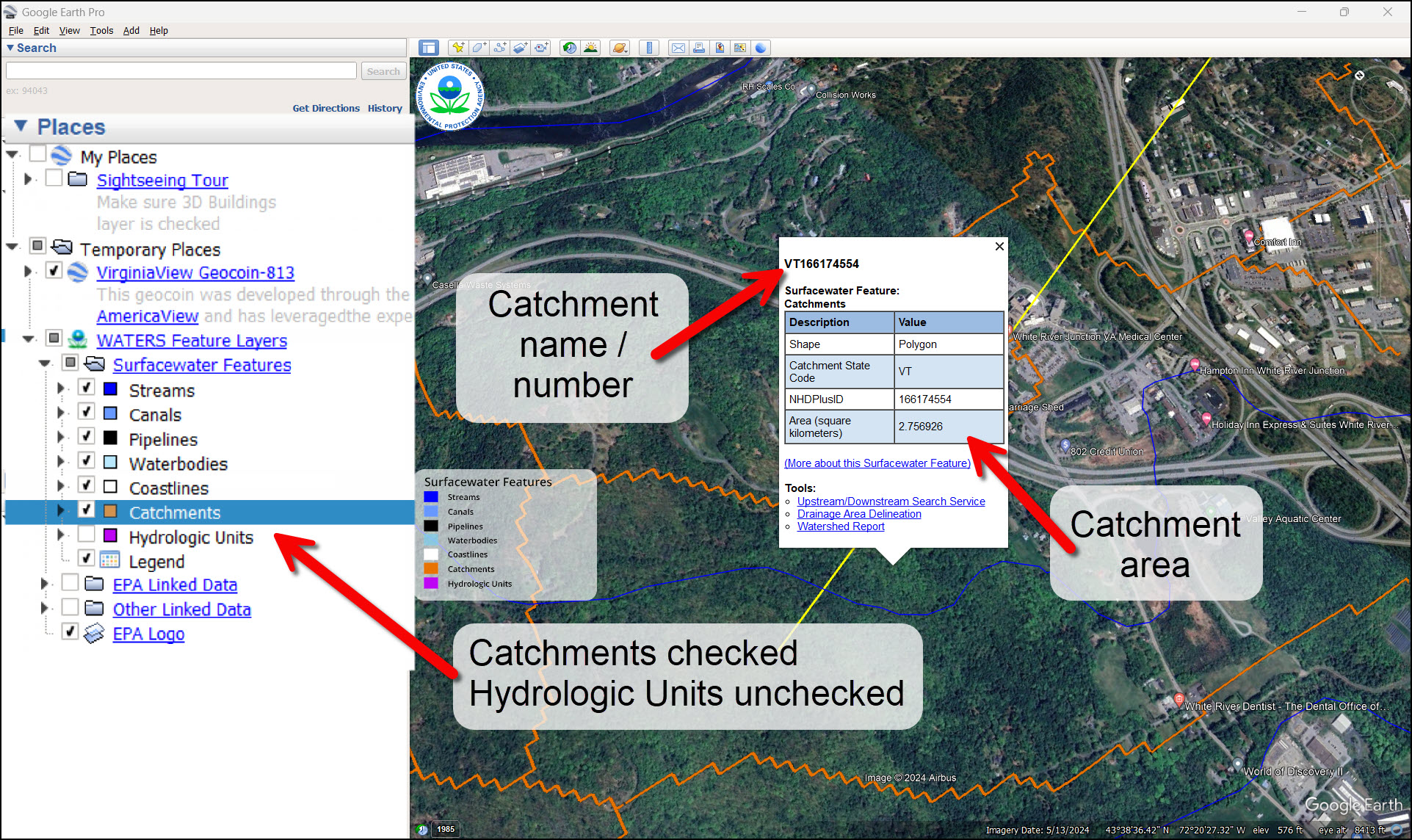
Task: Click the 802 Credit Union marker
Action: click(1065, 445)
